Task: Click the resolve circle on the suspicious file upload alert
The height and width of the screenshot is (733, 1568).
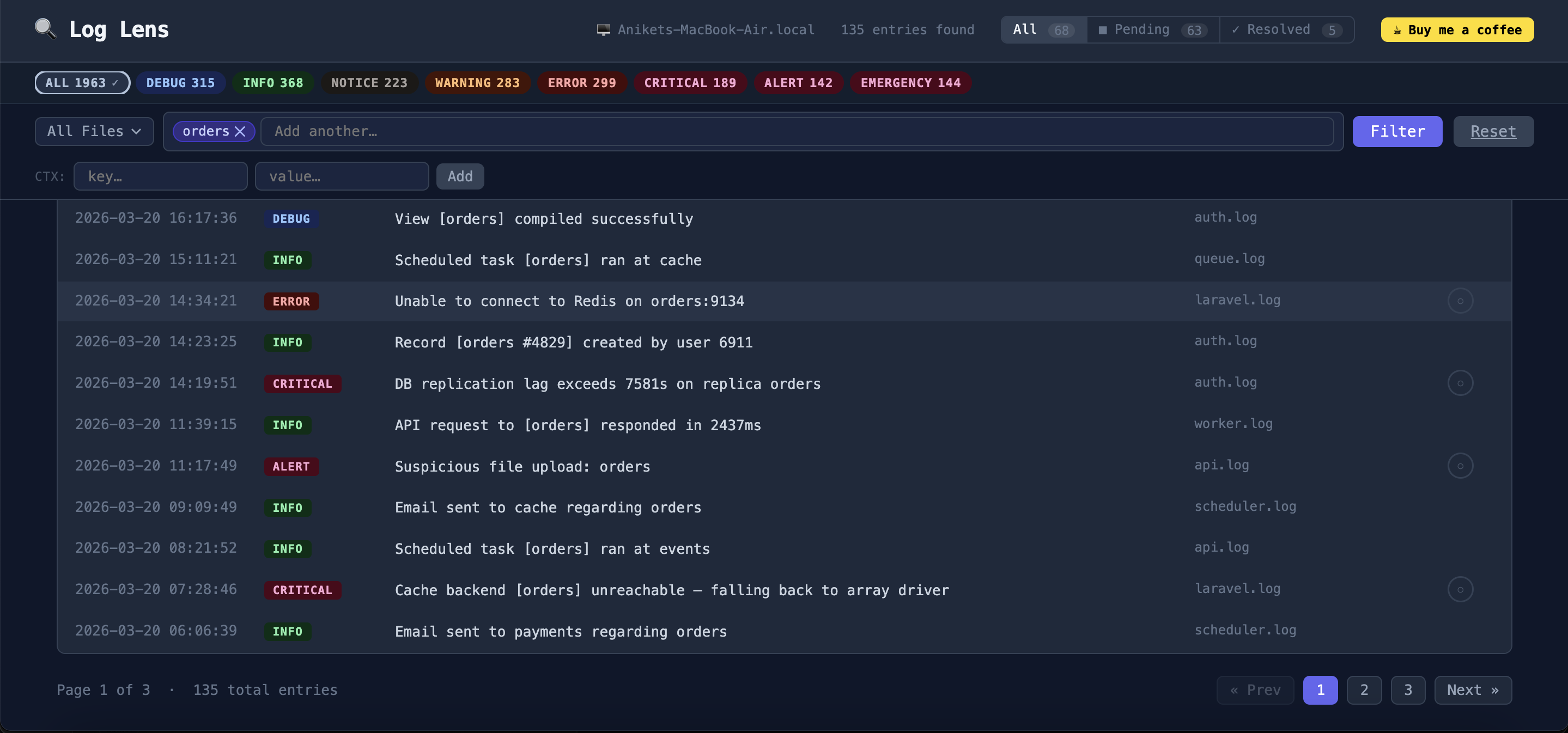Action: (x=1461, y=466)
